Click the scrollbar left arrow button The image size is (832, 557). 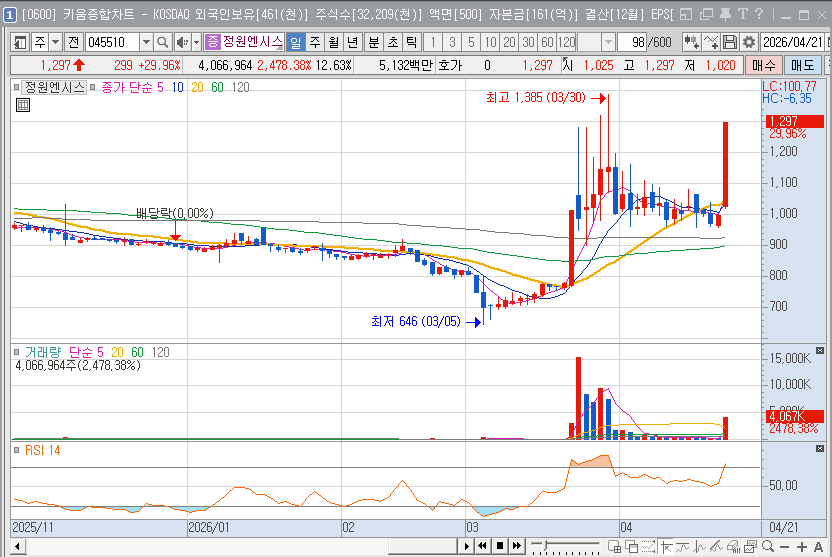pyautogui.click(x=18, y=546)
